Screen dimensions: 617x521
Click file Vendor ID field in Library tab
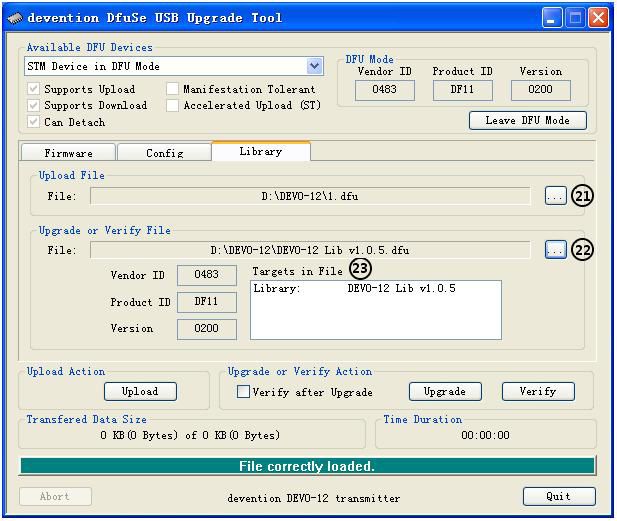click(207, 275)
